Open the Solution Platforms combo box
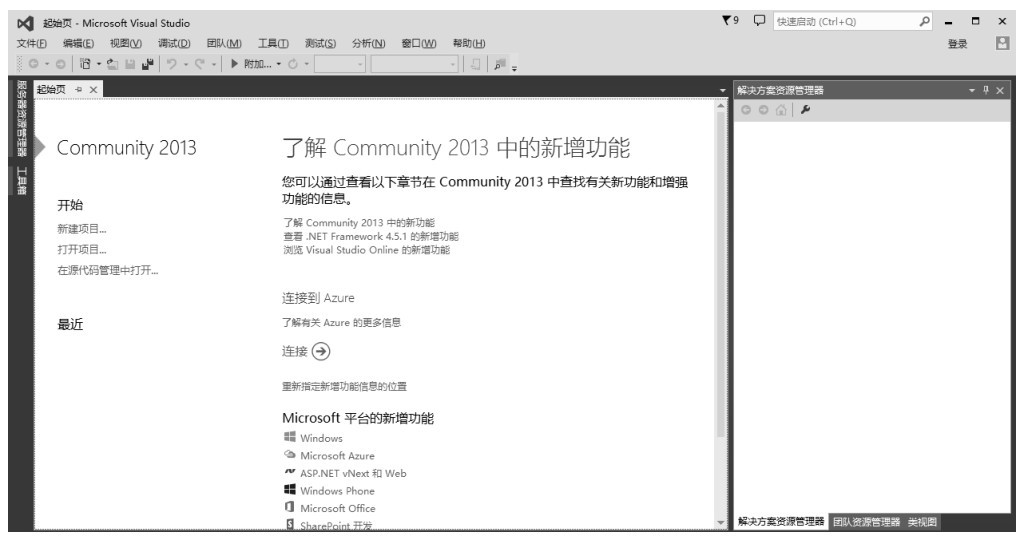 click(x=414, y=64)
